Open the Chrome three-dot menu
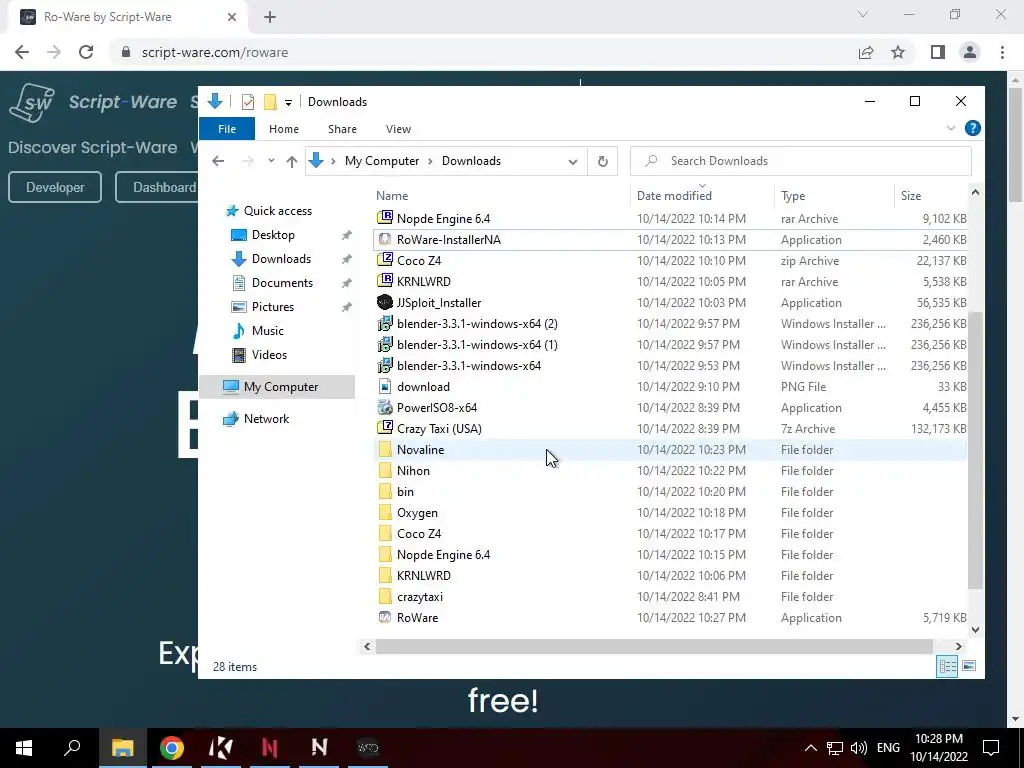 [x=1002, y=52]
